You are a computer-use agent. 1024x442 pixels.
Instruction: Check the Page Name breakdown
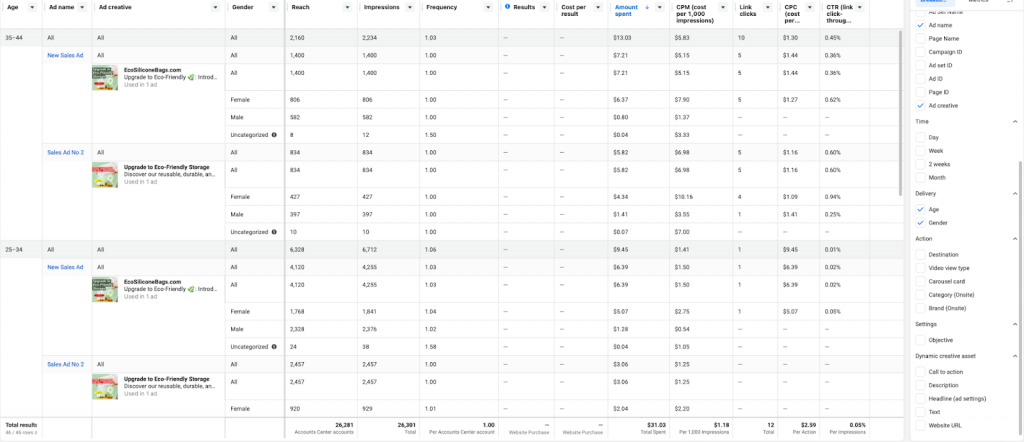[x=920, y=39]
